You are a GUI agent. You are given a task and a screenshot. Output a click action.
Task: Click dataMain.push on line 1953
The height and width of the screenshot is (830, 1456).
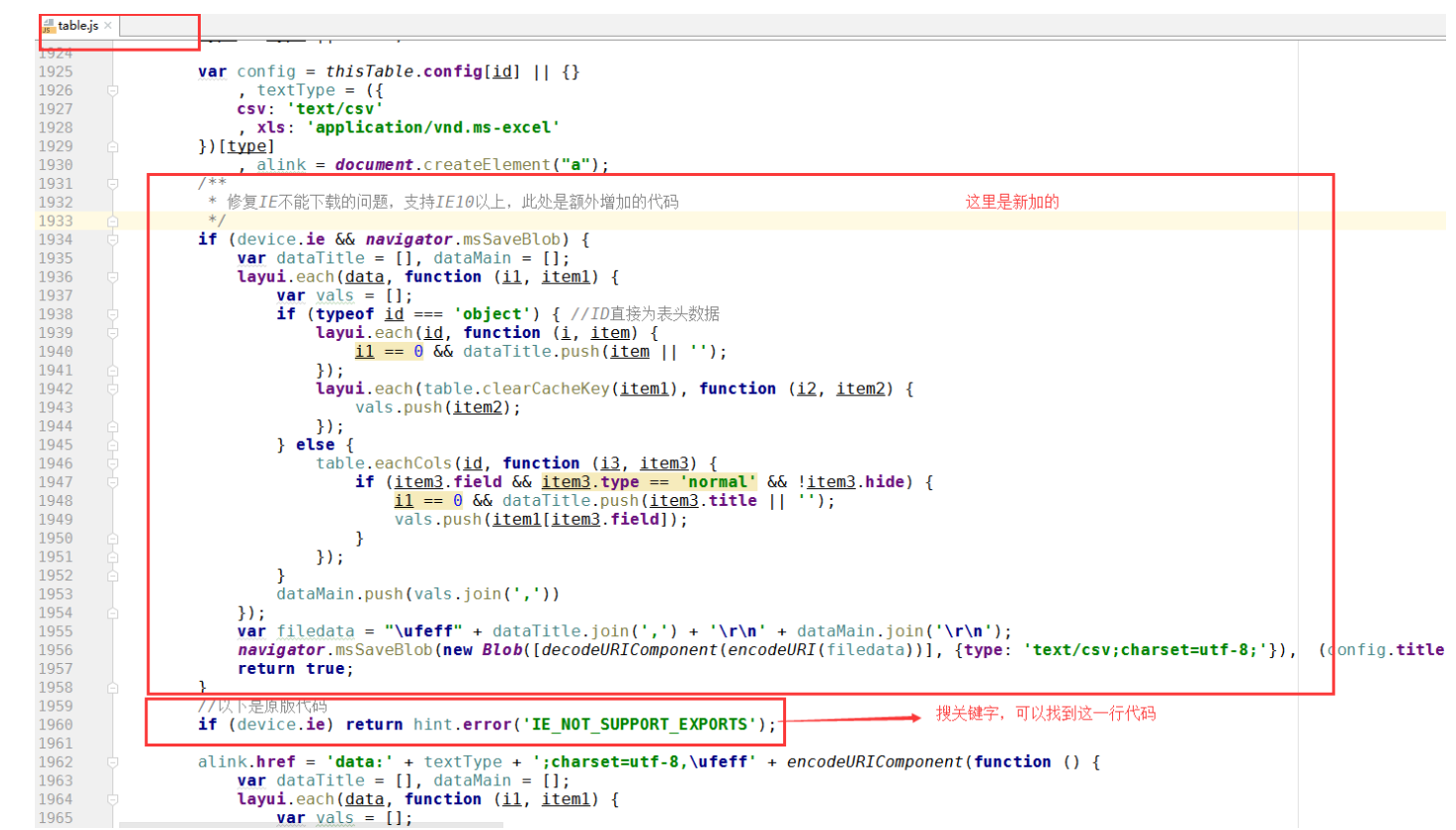tap(340, 594)
